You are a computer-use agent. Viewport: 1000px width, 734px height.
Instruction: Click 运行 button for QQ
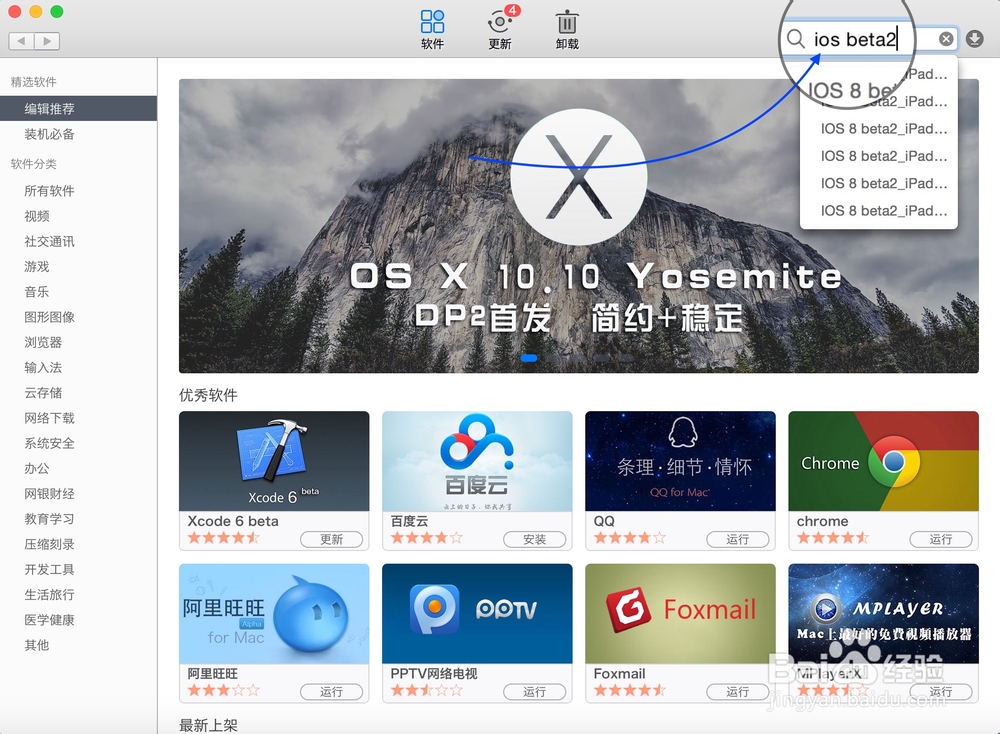(738, 539)
